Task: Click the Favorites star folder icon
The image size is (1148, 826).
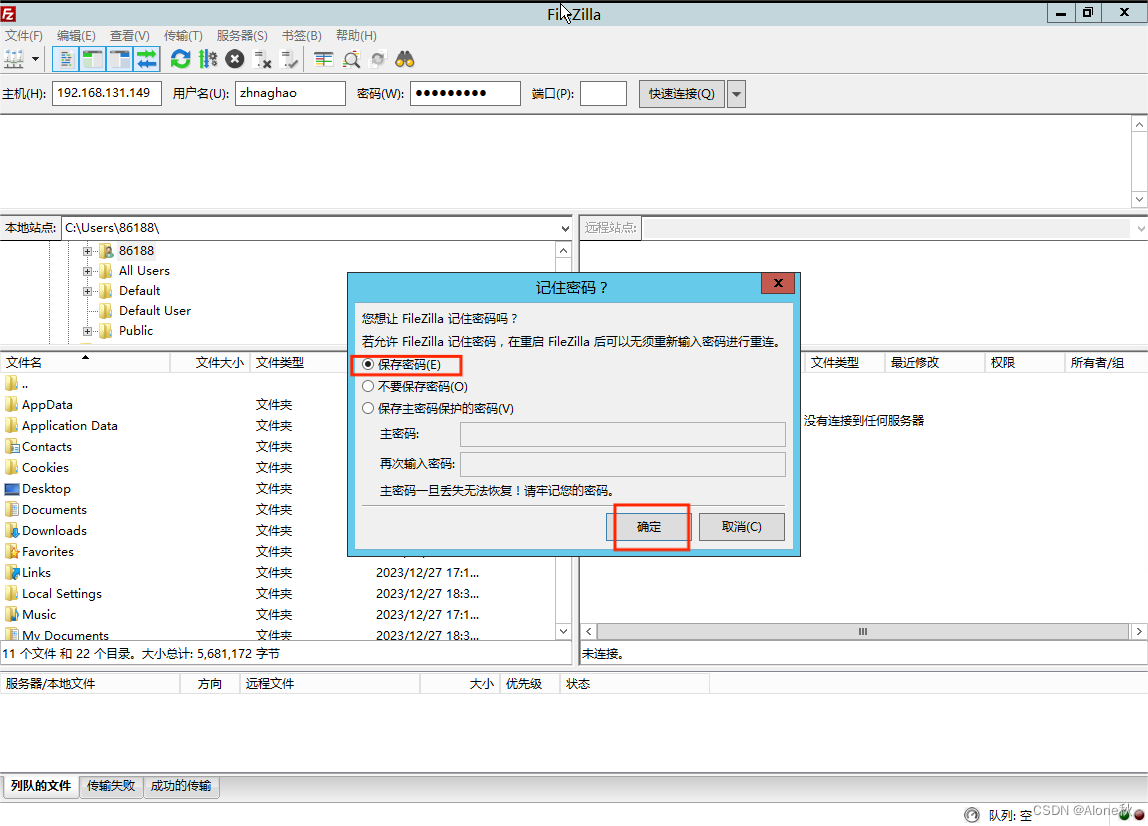Action: [x=12, y=551]
